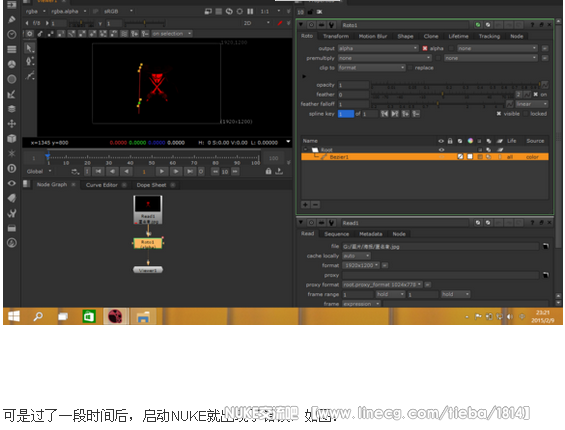Open the Other nodes menu (wrench icon)
565x430 pixels.
[12, 213]
